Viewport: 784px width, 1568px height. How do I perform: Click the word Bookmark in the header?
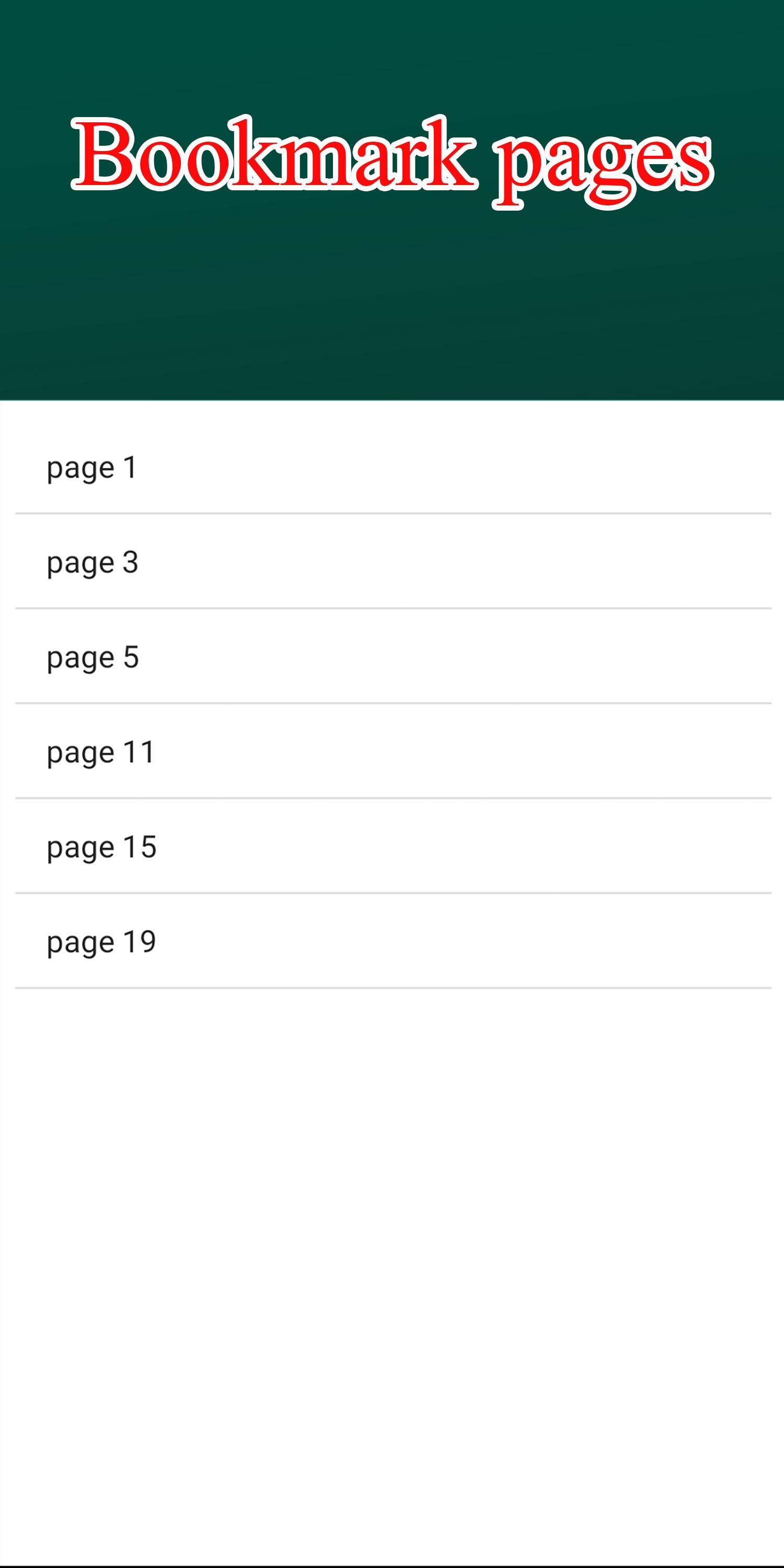click(274, 153)
